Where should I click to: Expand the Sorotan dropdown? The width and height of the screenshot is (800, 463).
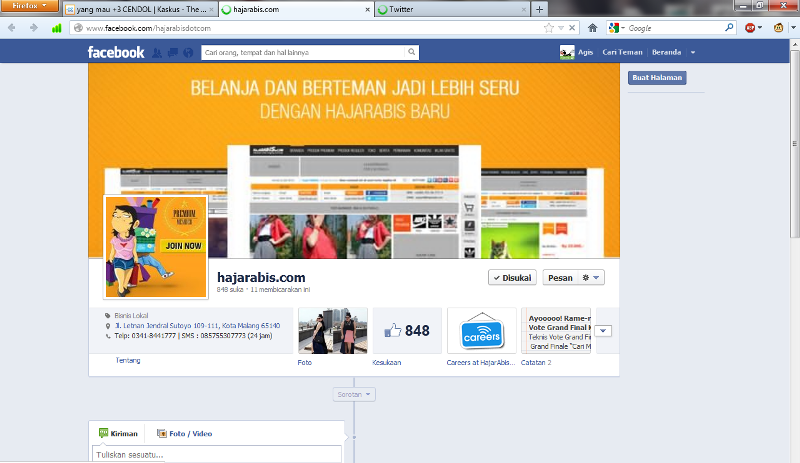(x=354, y=394)
